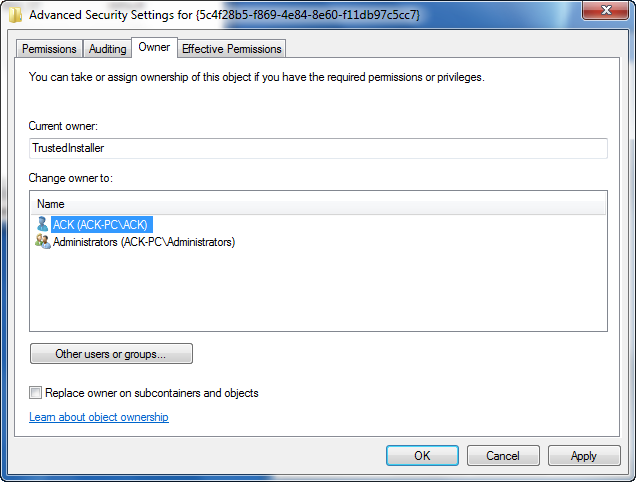Viewport: 636px width, 482px height.
Task: Enable Replace owner on subcontainers and objects
Action: [37, 393]
